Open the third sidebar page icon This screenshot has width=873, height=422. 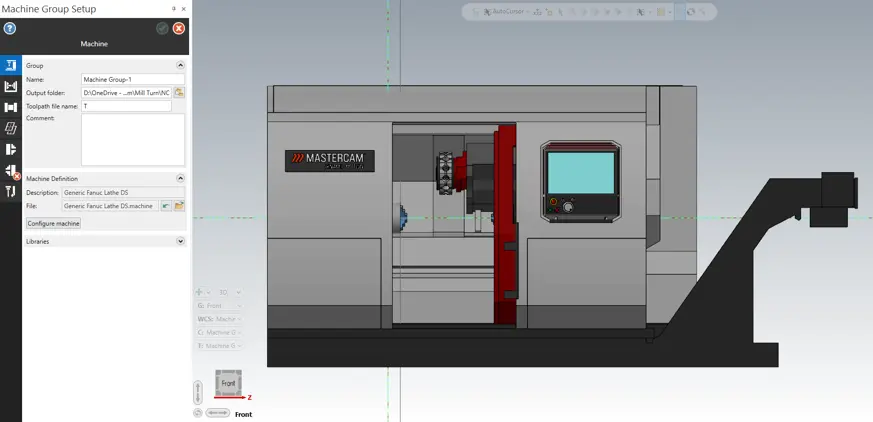point(11,107)
